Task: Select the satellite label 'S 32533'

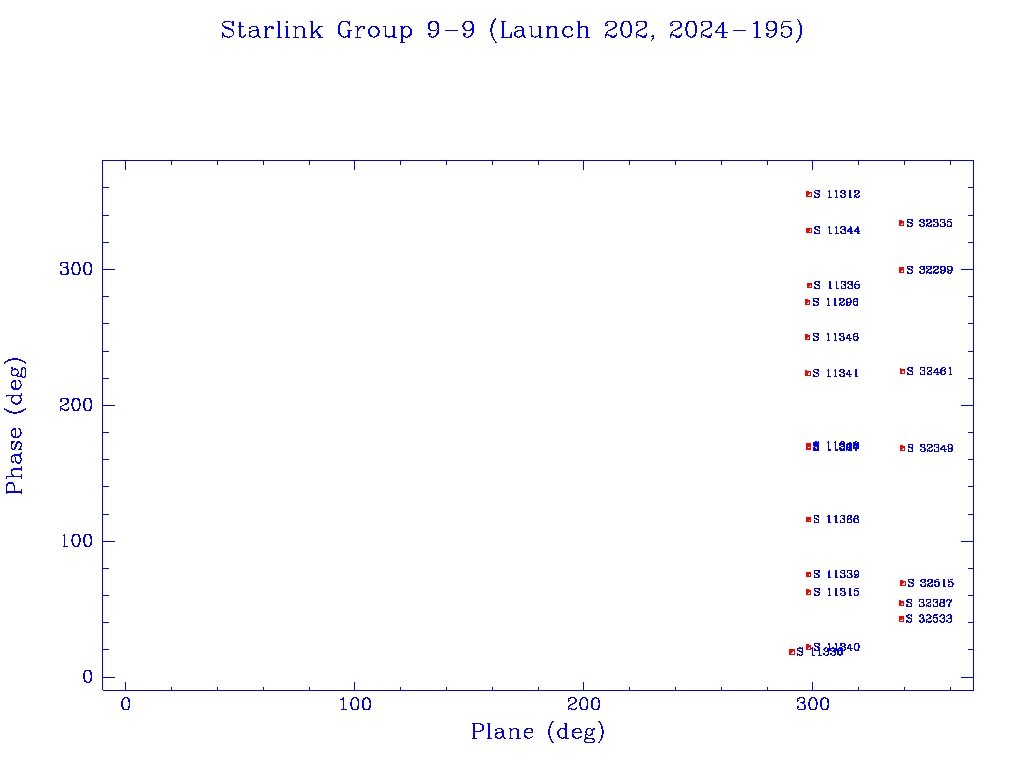Action: [929, 618]
